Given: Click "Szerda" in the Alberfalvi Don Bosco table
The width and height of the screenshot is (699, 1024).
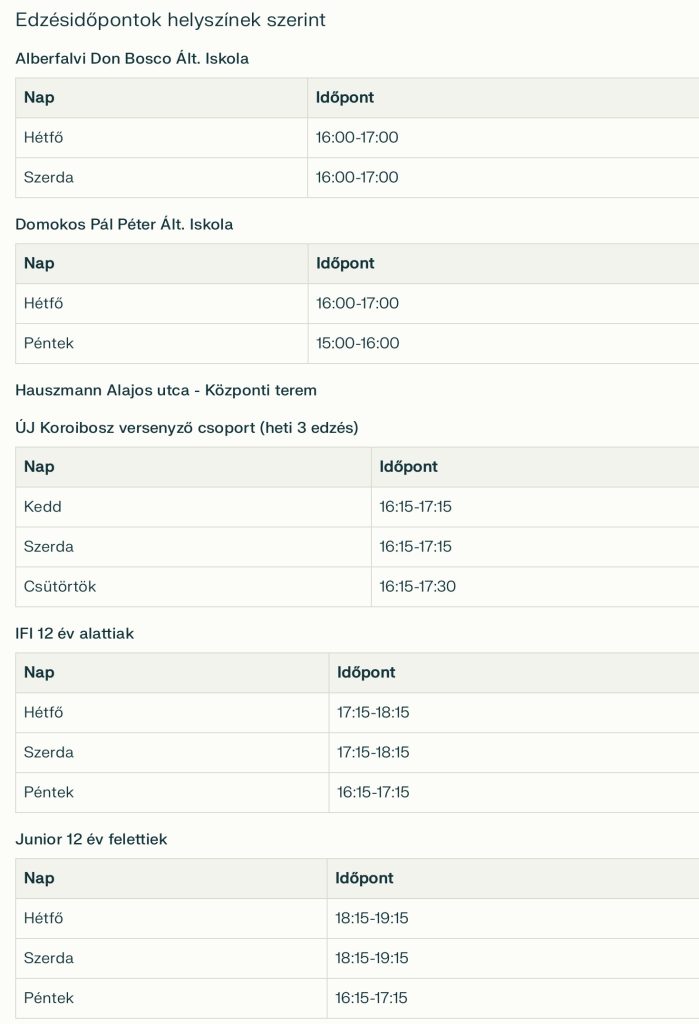Looking at the screenshot, I should (49, 178).
